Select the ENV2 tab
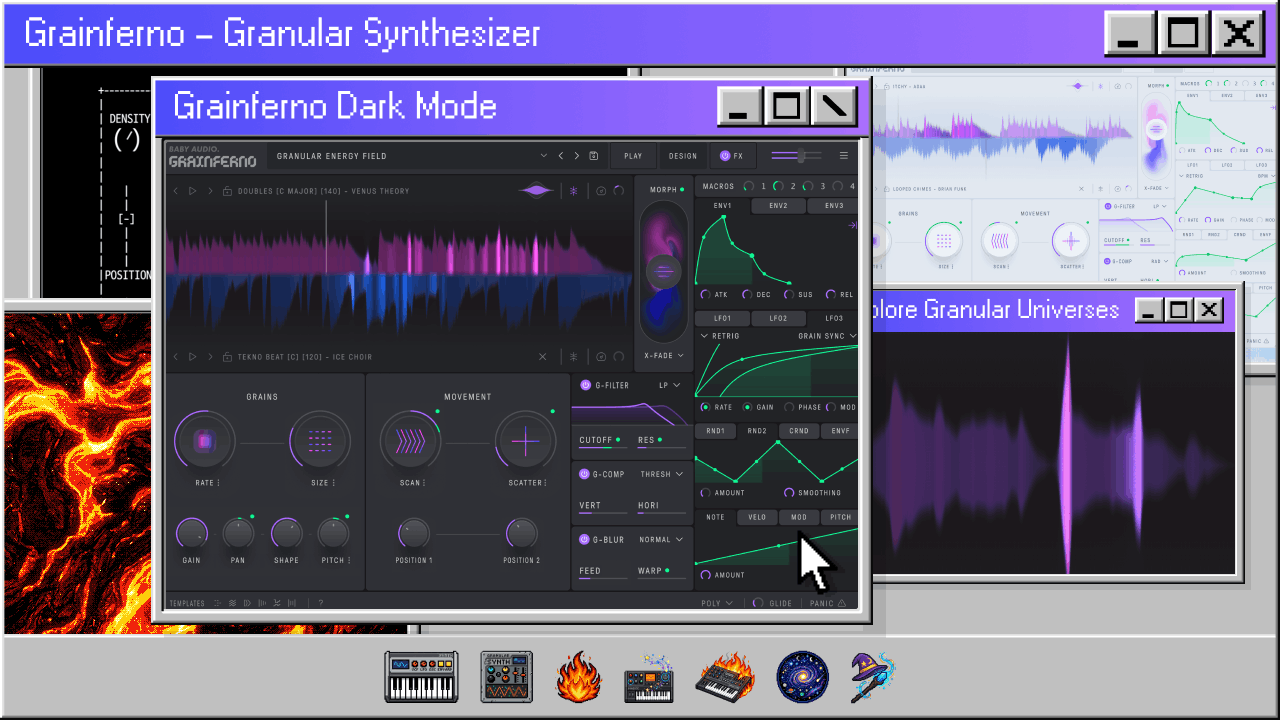This screenshot has height=720, width=1280. coord(778,206)
